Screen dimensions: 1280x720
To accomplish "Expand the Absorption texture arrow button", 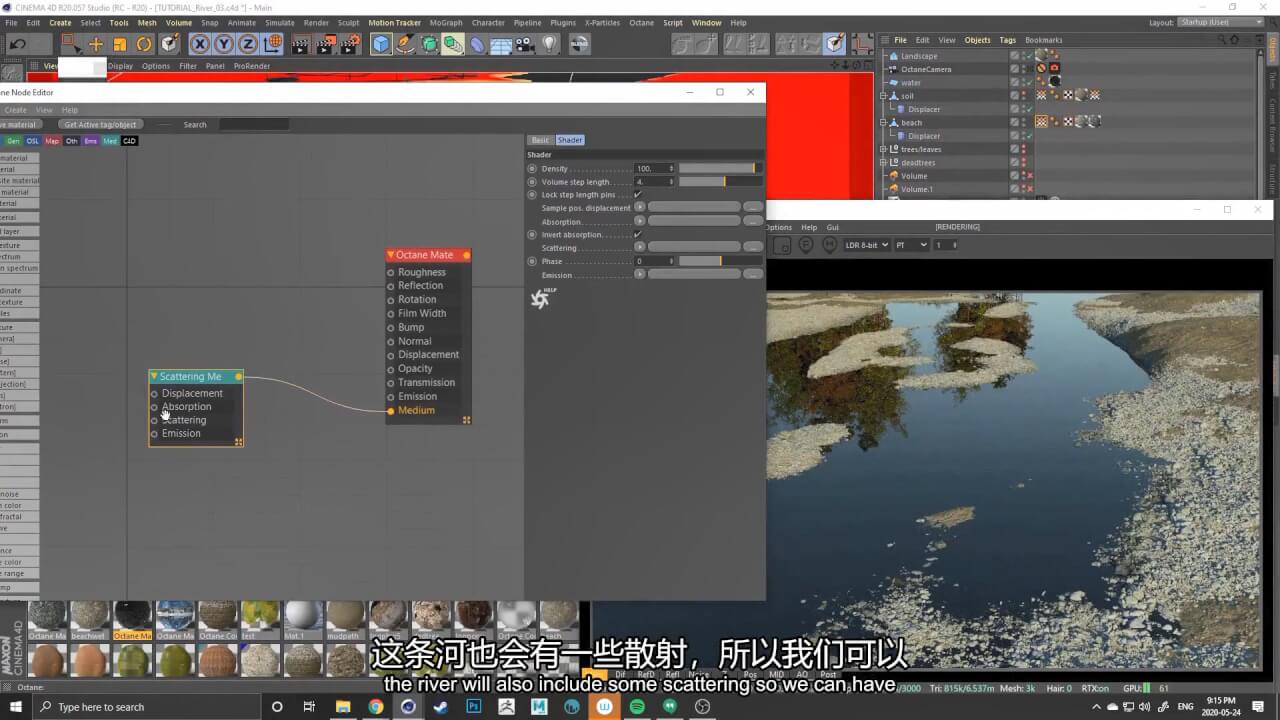I will pos(640,221).
